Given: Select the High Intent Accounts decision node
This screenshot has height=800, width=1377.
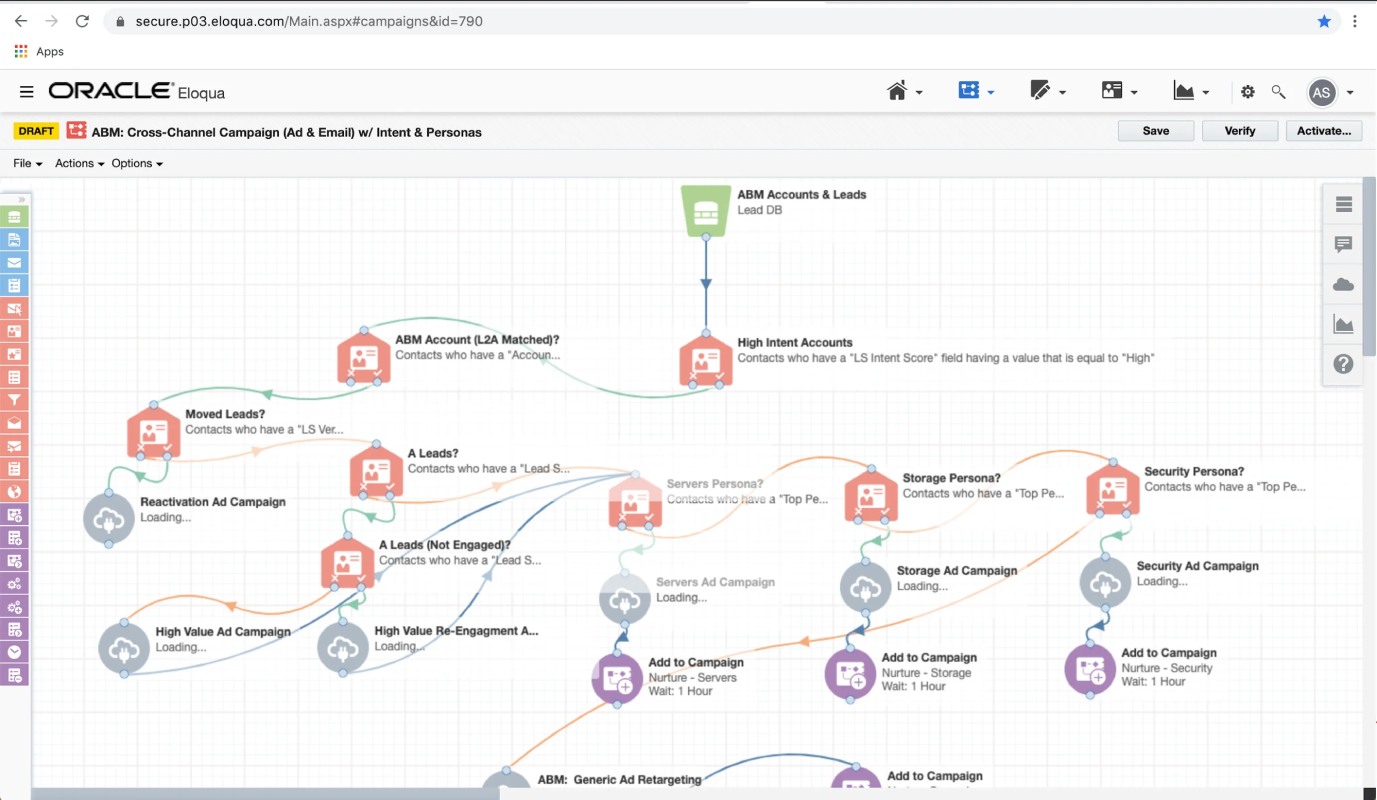Looking at the screenshot, I should (706, 361).
